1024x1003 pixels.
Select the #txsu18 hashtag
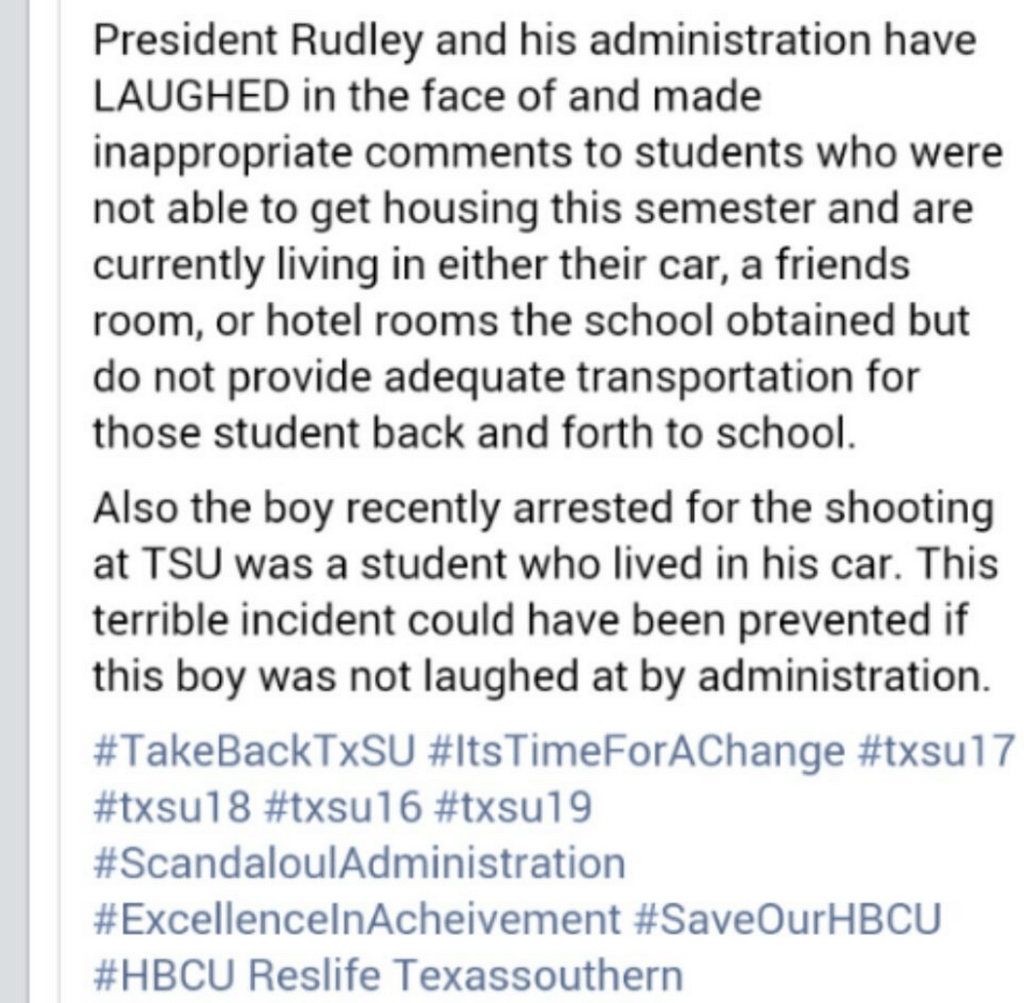168,806
